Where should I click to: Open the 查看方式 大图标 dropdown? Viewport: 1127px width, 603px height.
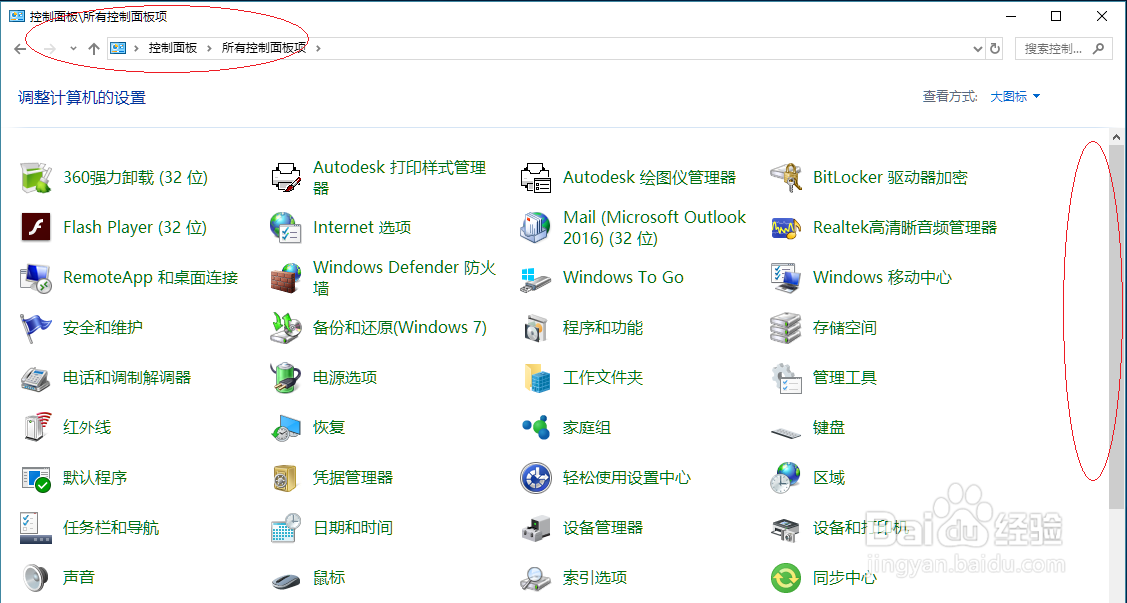[1015, 97]
